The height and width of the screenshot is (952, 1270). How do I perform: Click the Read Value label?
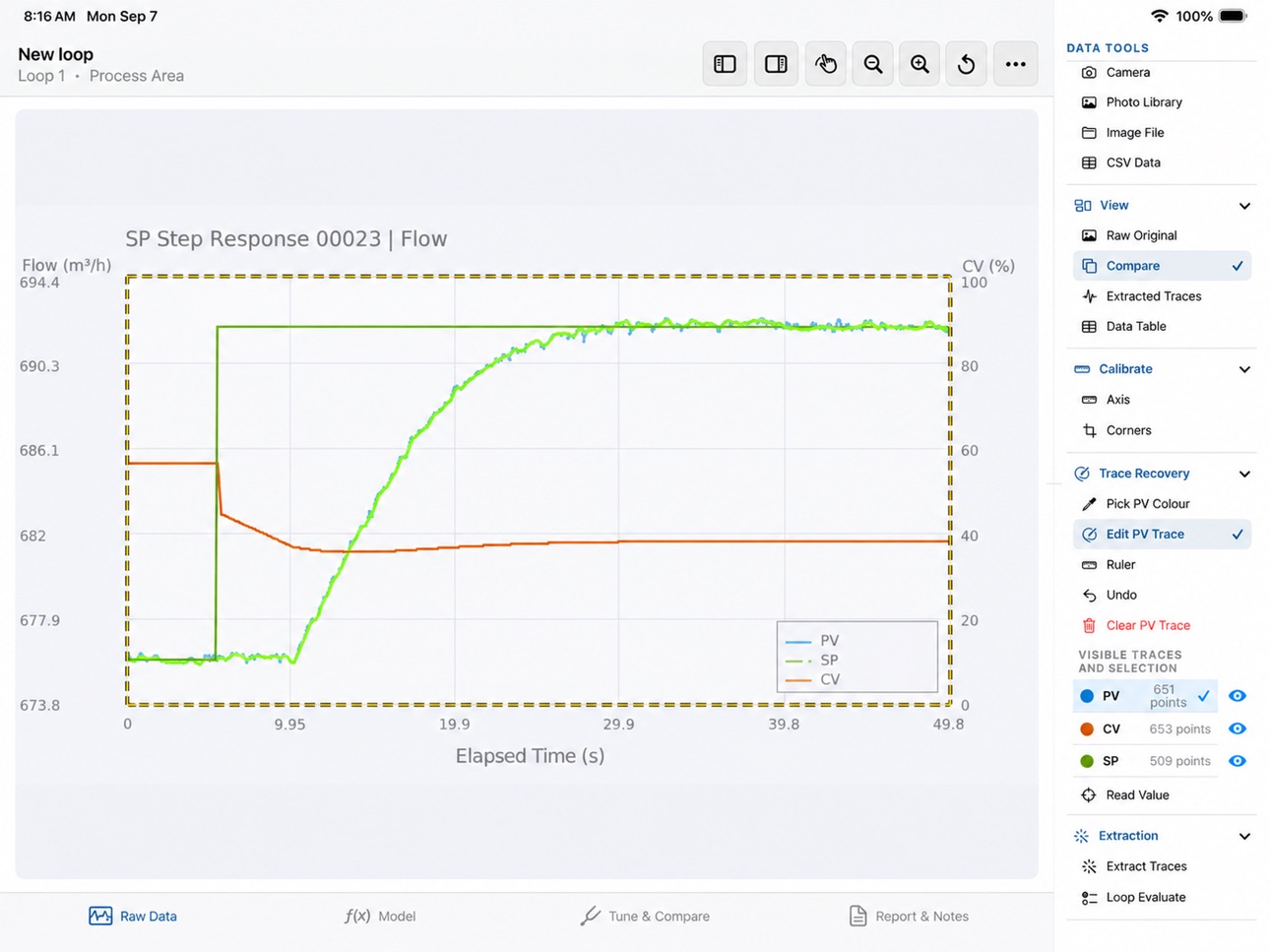click(x=1137, y=794)
